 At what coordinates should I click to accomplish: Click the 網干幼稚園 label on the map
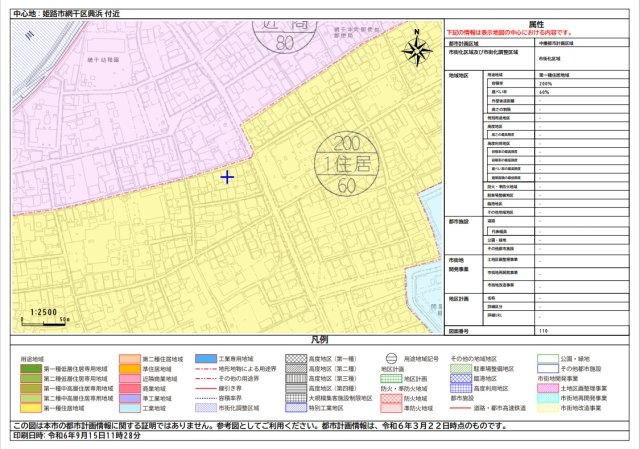pos(104,60)
